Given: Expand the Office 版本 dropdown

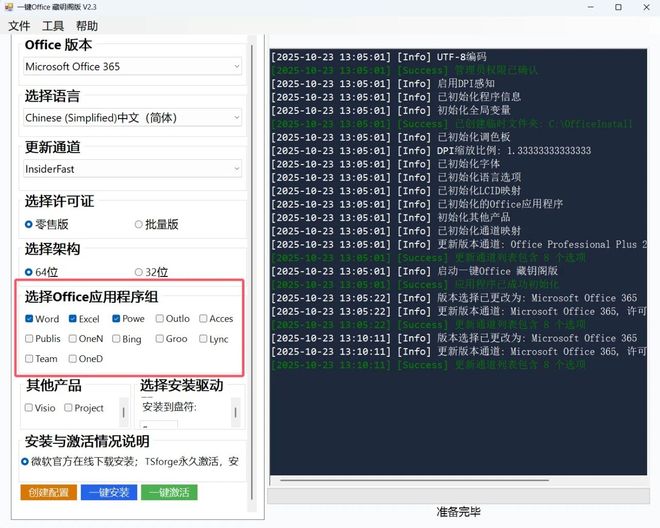Looking at the screenshot, I should pyautogui.click(x=133, y=67).
